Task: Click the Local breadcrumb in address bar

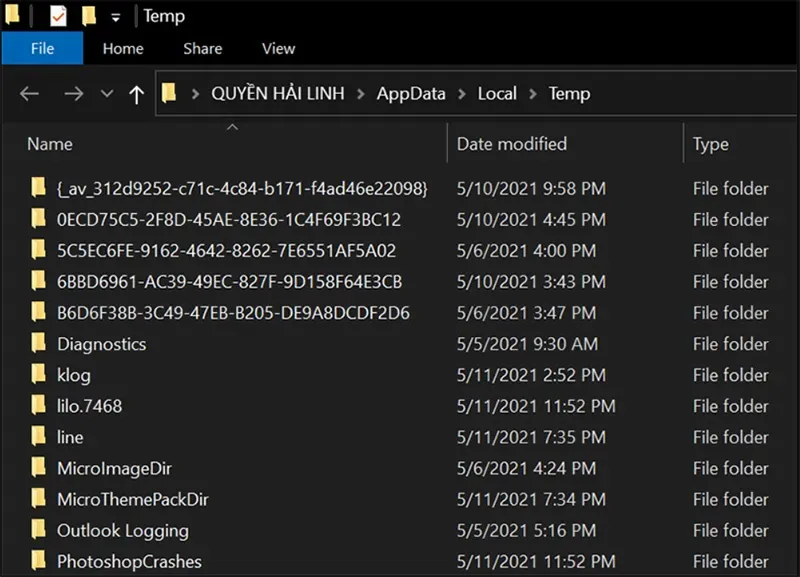Action: coord(497,93)
